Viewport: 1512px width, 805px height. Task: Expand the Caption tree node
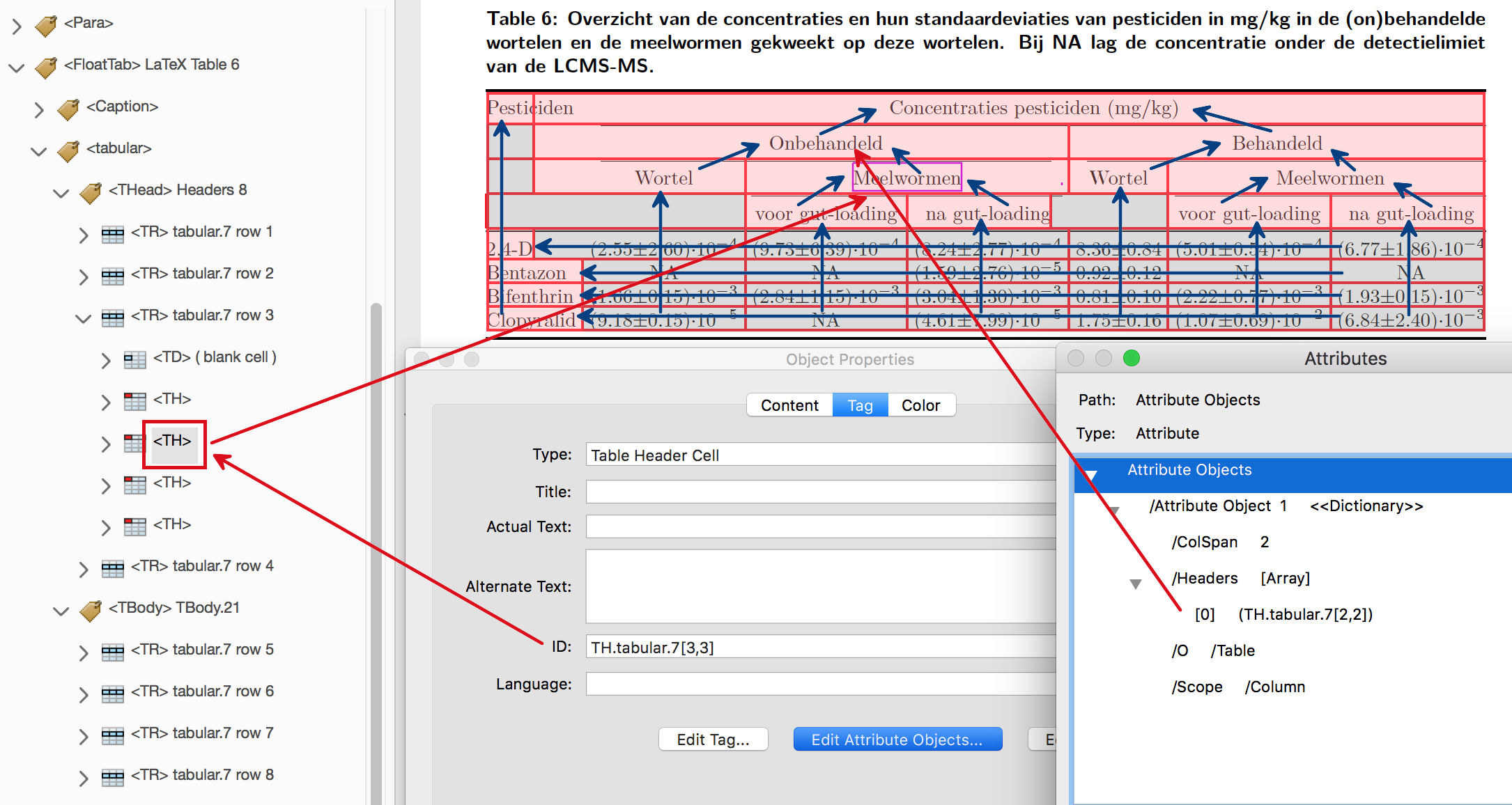pos(39,109)
